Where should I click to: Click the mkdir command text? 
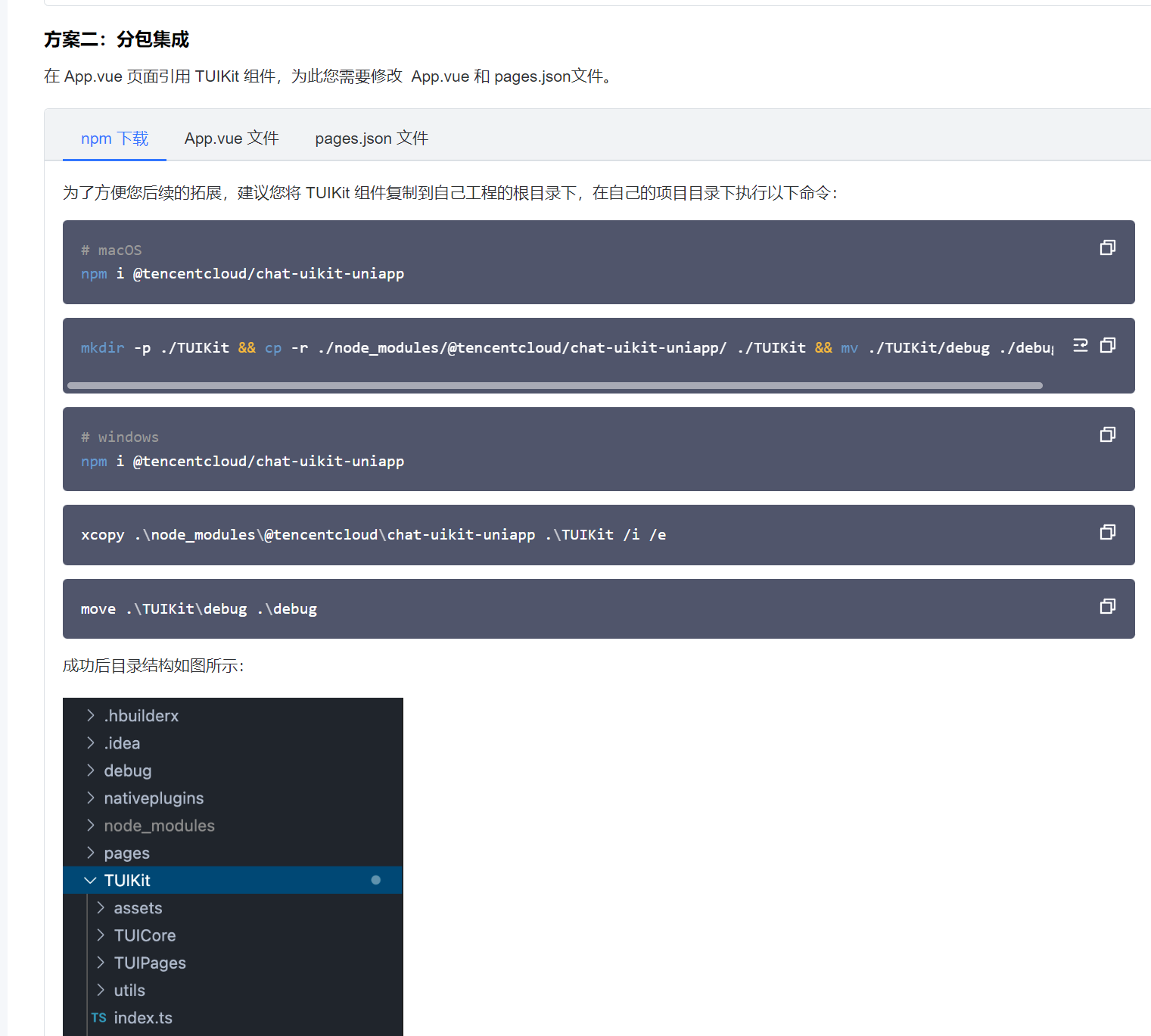567,347
